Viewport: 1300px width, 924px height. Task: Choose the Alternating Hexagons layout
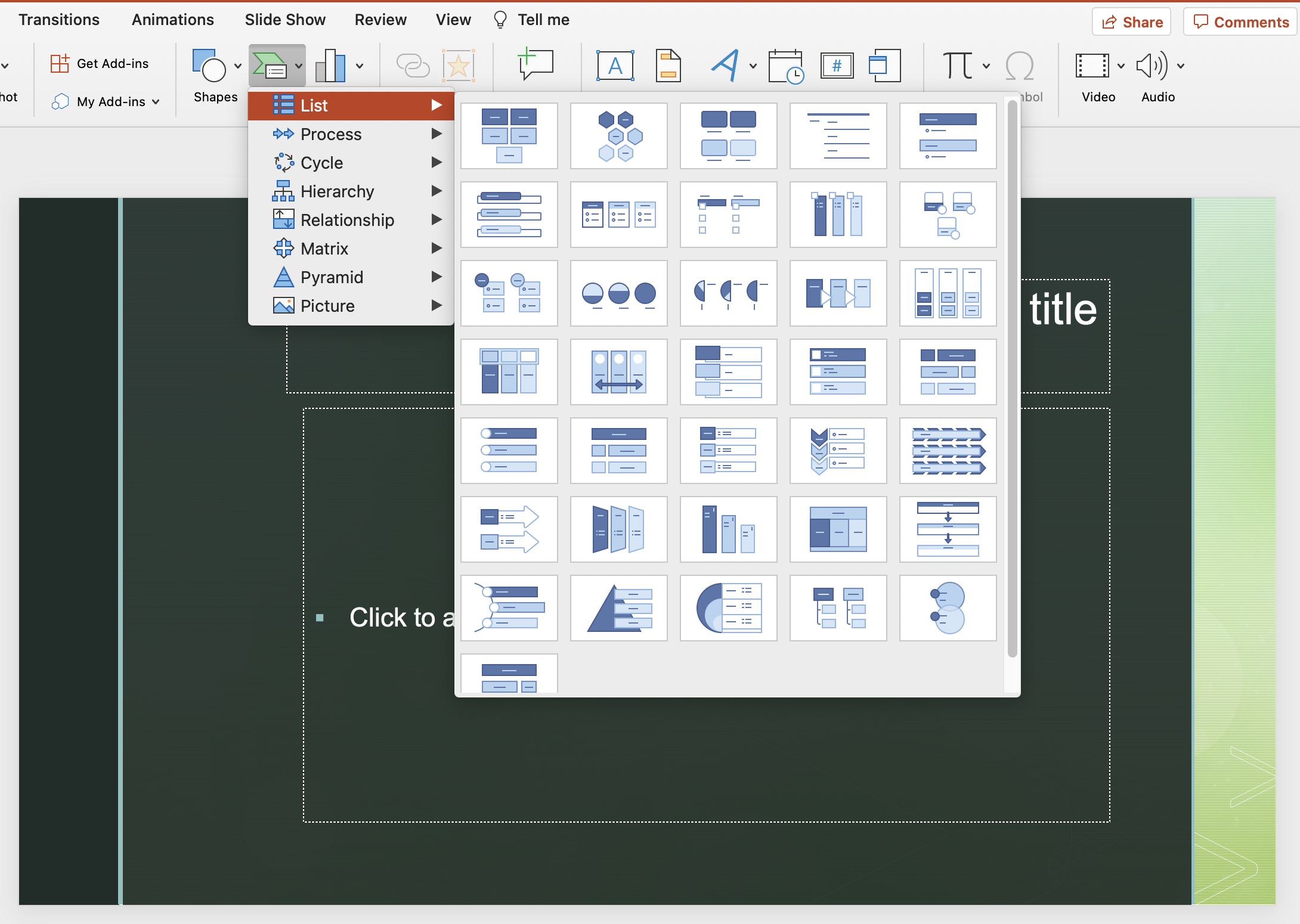[619, 136]
